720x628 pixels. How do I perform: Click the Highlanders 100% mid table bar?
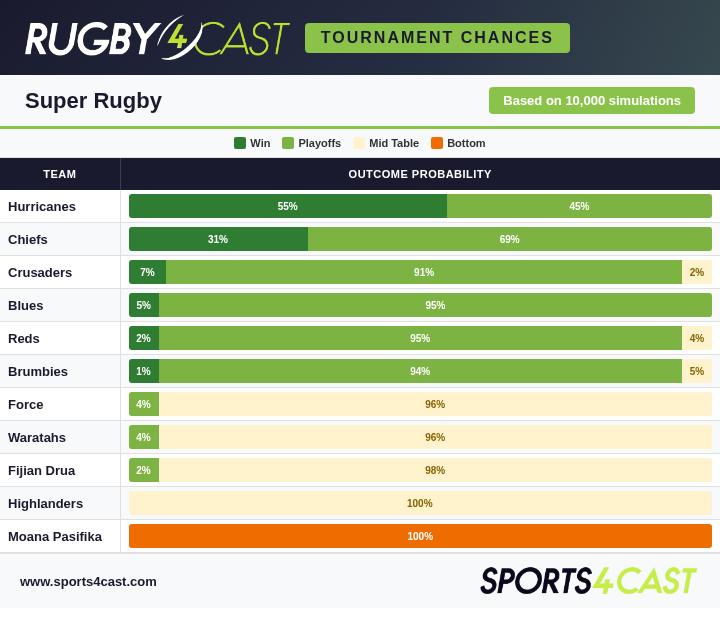[x=420, y=503]
